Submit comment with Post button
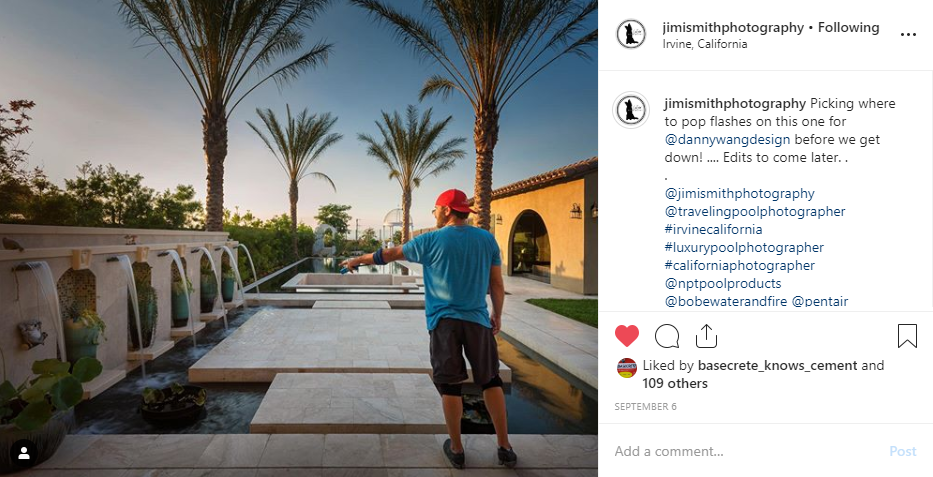 tap(903, 451)
